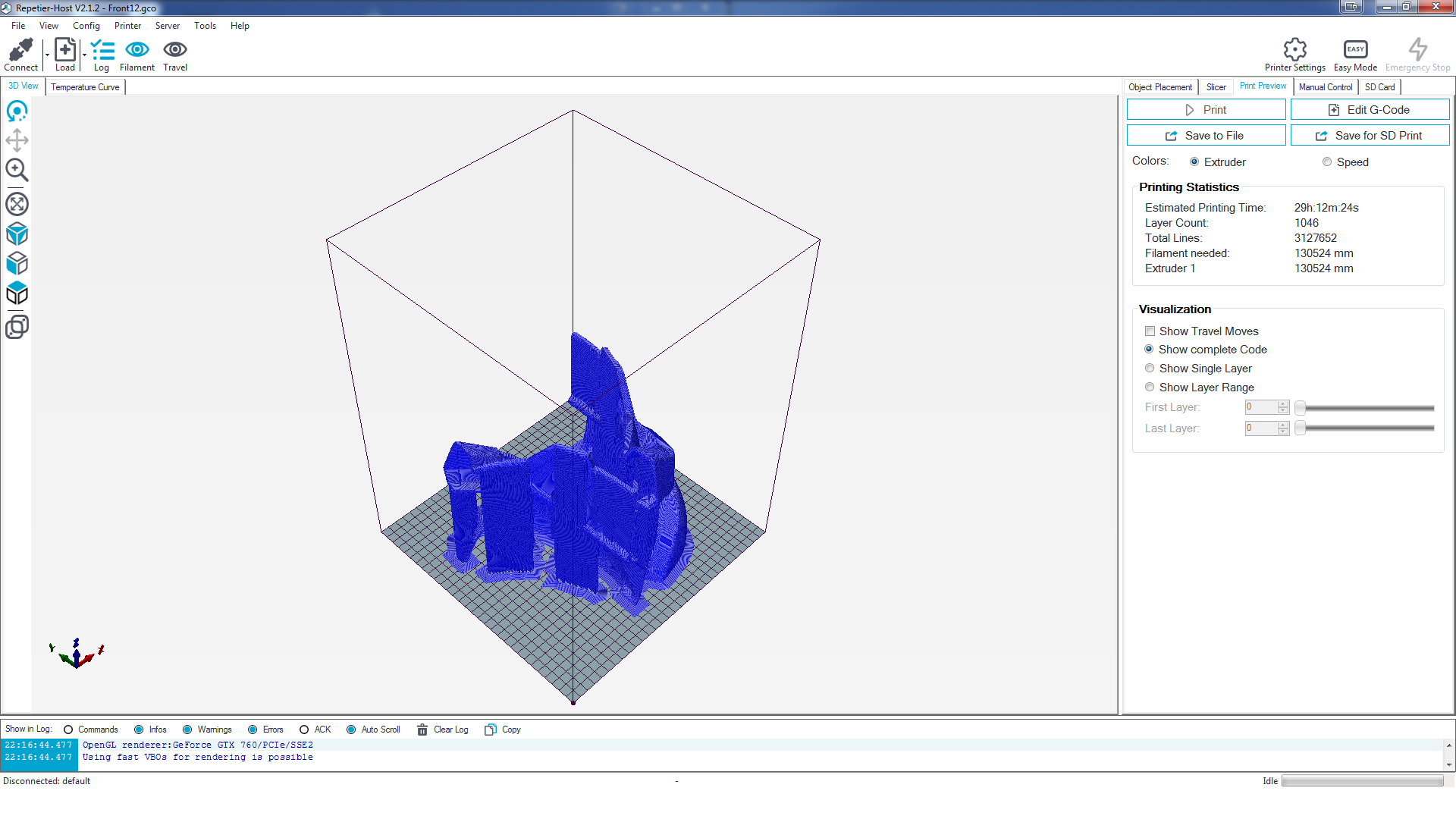This screenshot has width=1456, height=819.
Task: Select the move viewpoint tool
Action: point(17,140)
